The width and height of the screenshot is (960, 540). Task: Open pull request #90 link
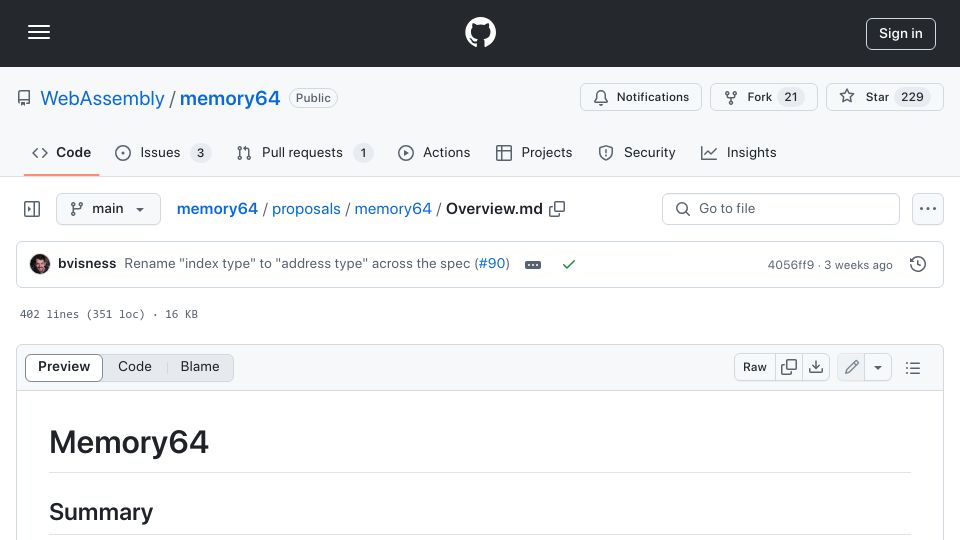[492, 263]
